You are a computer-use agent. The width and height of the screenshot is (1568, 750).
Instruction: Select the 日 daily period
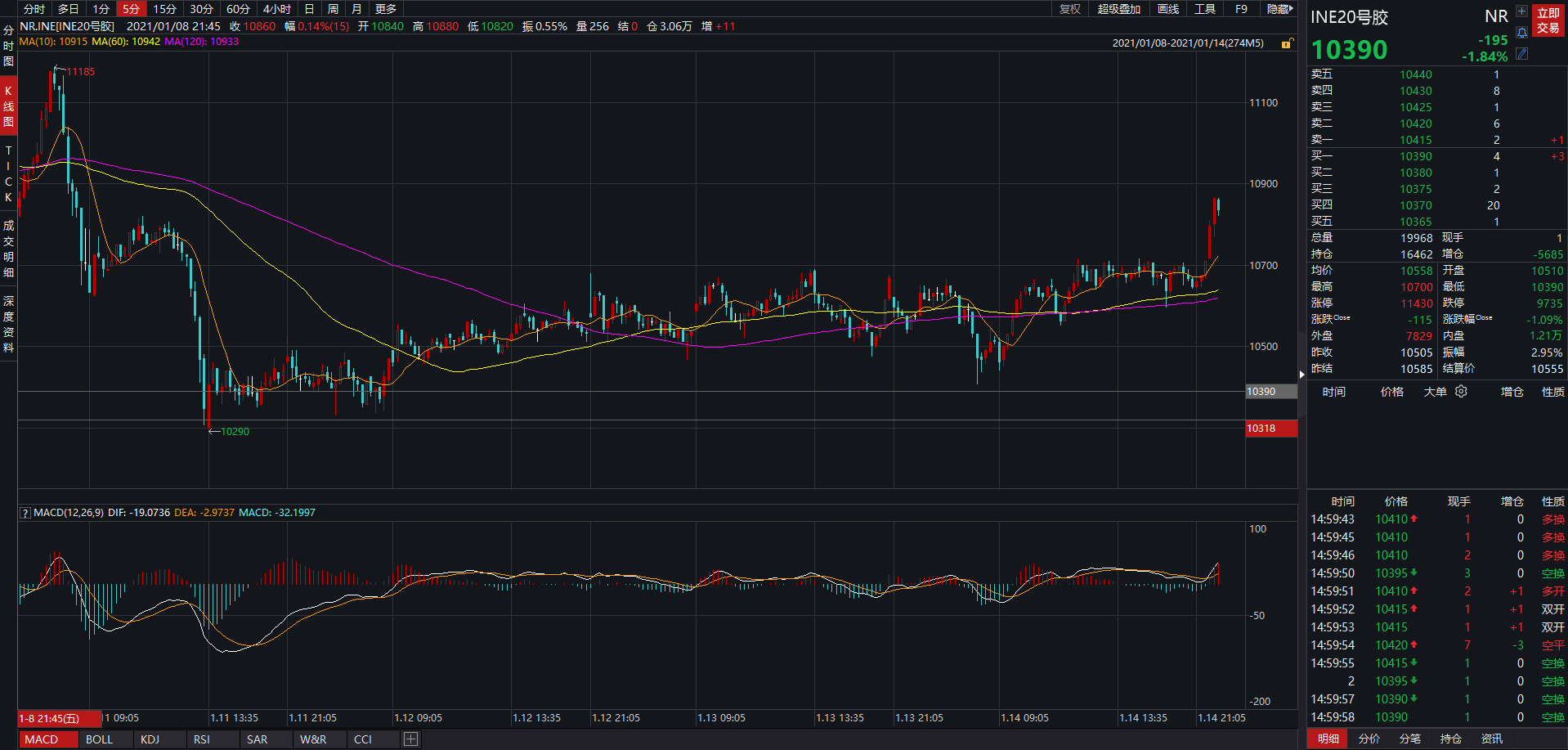point(309,9)
